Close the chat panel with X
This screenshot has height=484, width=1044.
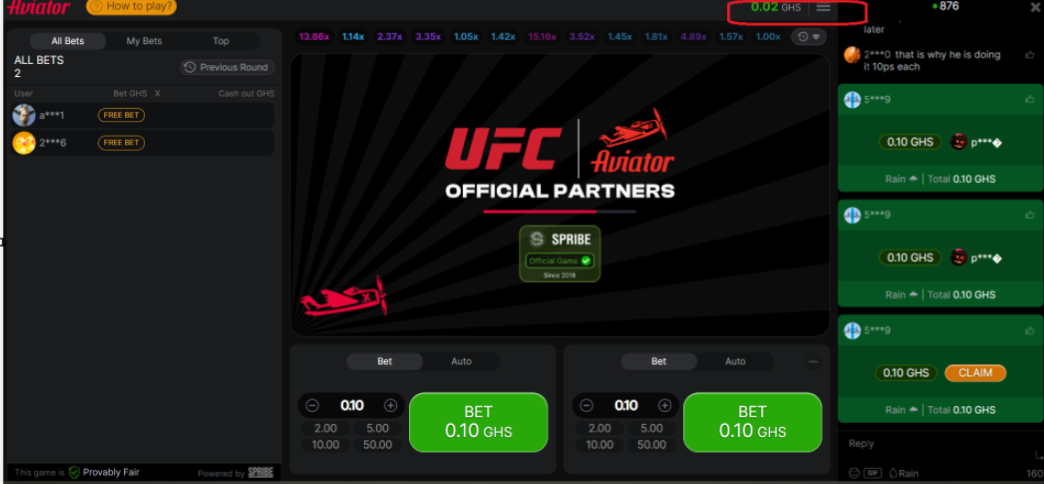pyautogui.click(x=1035, y=7)
